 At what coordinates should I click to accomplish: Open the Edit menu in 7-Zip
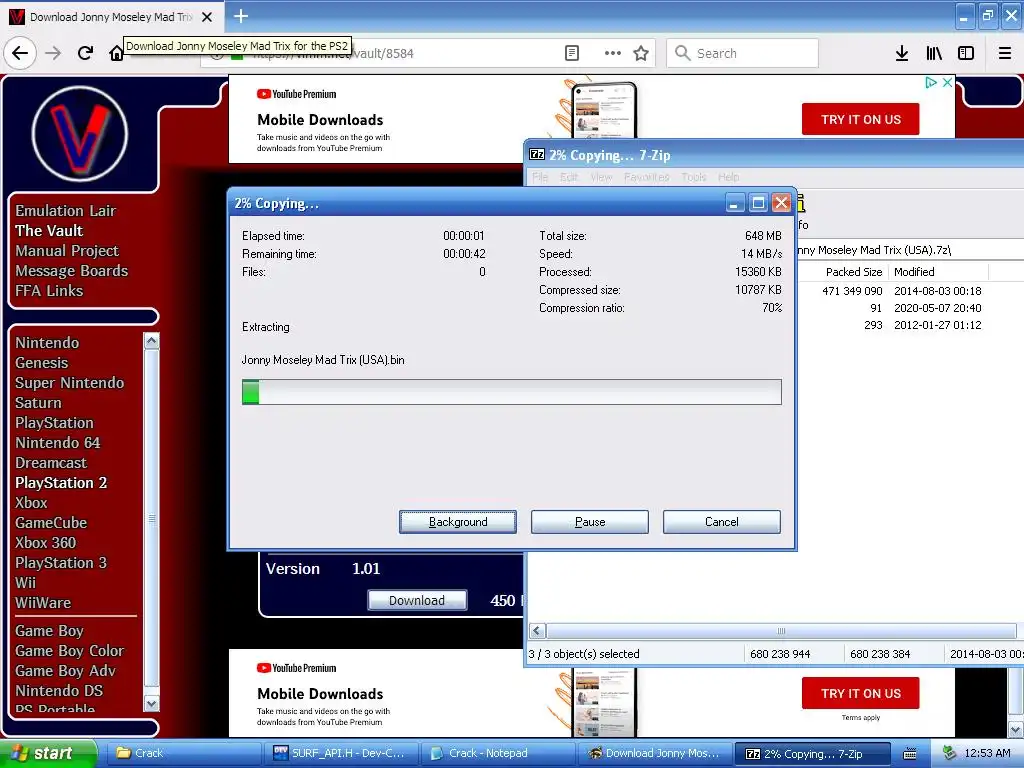[569, 177]
